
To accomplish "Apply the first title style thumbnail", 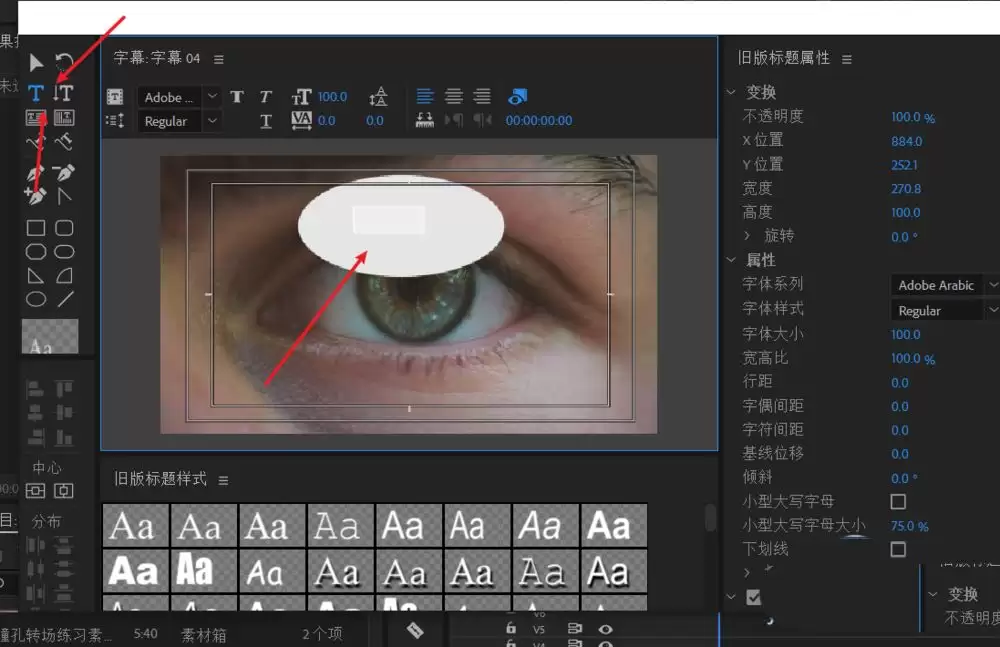I will click(x=135, y=525).
